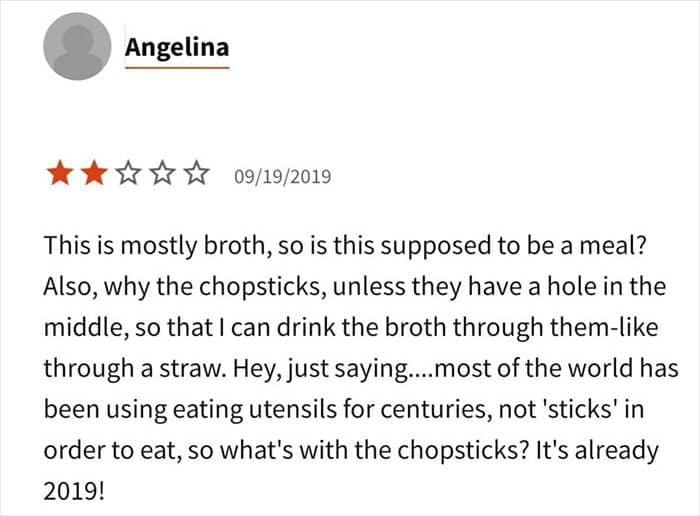Select the fourth empty rating star
This screenshot has height=516, width=700.
[163, 176]
